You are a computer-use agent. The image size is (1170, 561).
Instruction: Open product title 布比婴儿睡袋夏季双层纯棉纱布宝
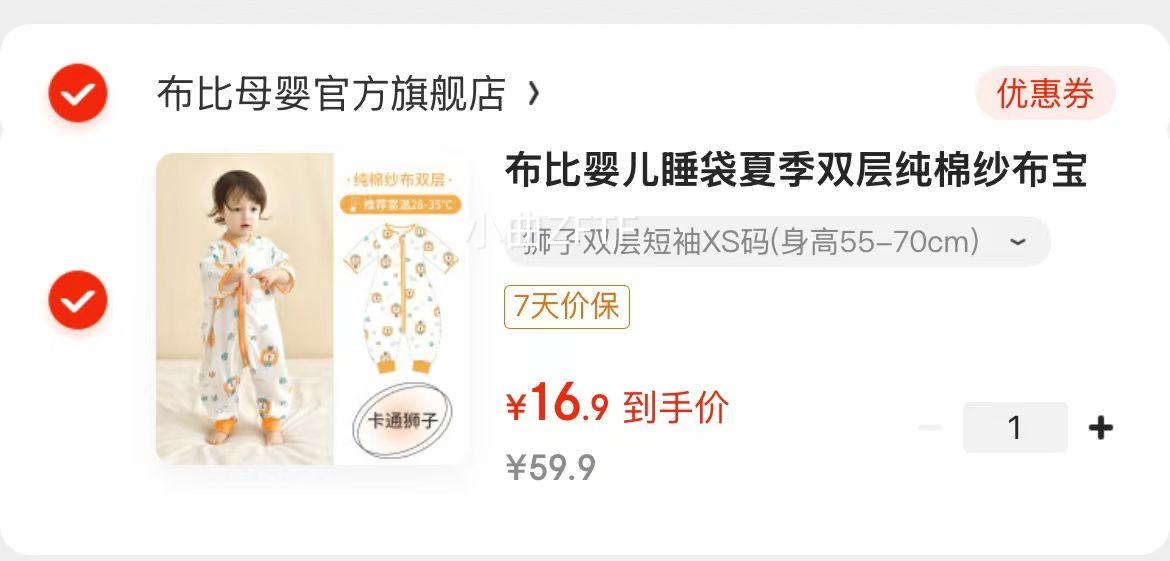pos(795,172)
